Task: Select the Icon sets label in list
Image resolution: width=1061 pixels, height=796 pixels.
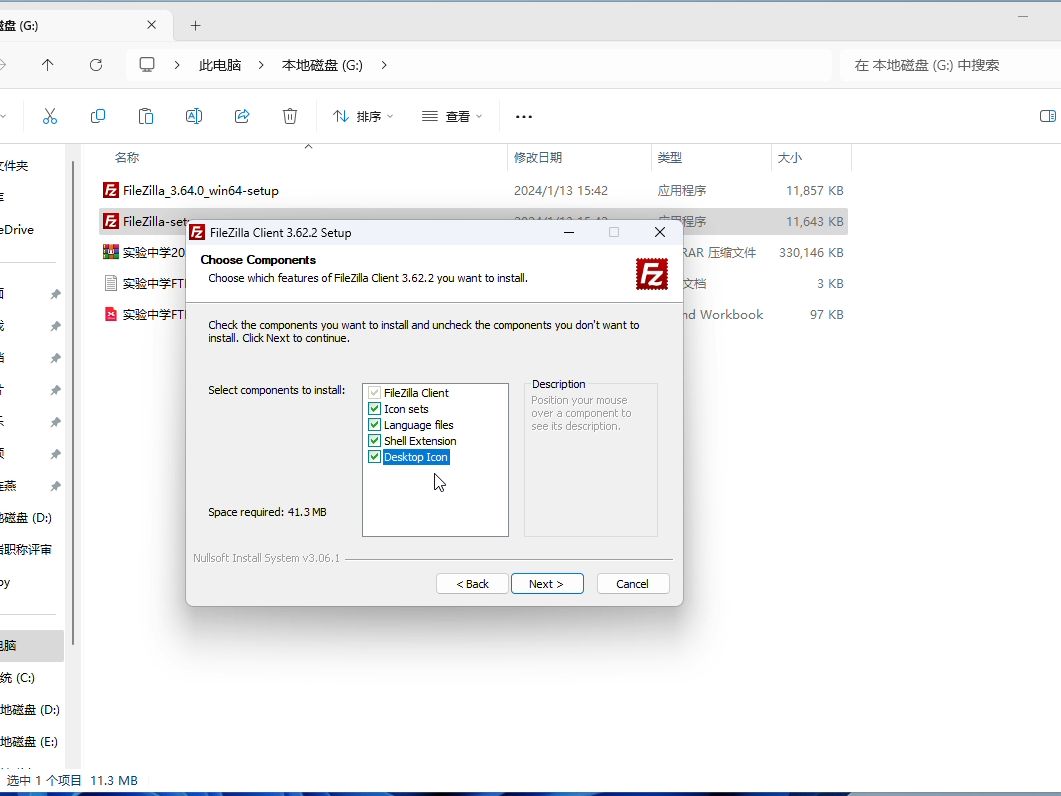Action: tap(406, 409)
